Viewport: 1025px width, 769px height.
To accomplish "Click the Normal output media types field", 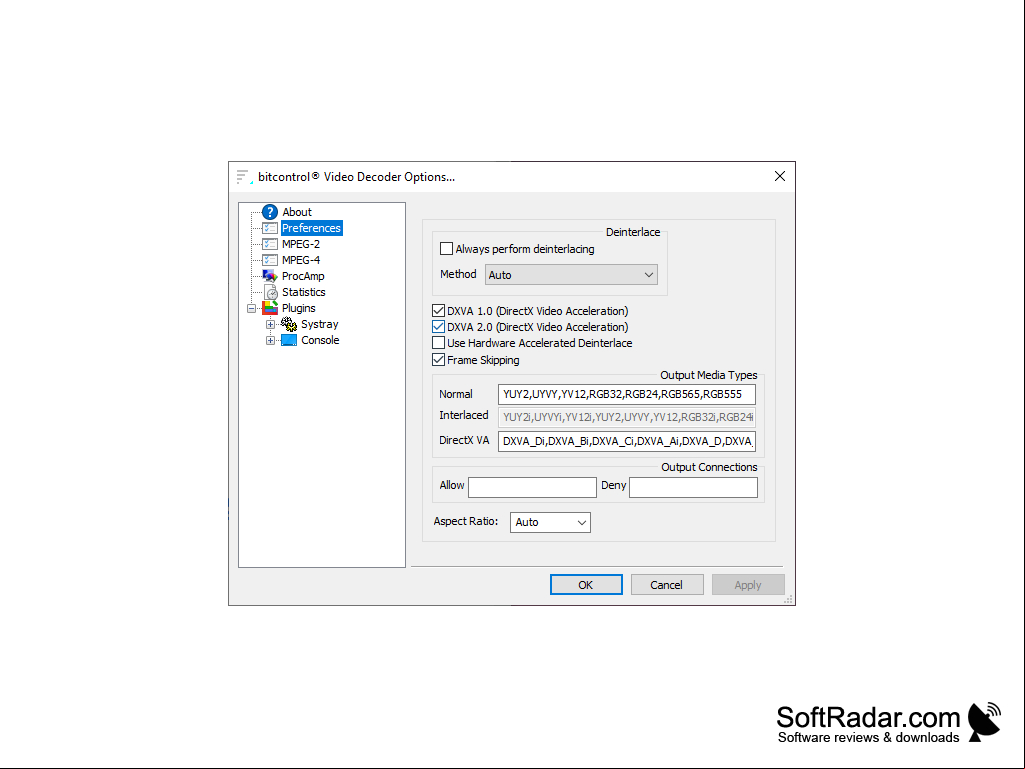I will click(x=627, y=394).
